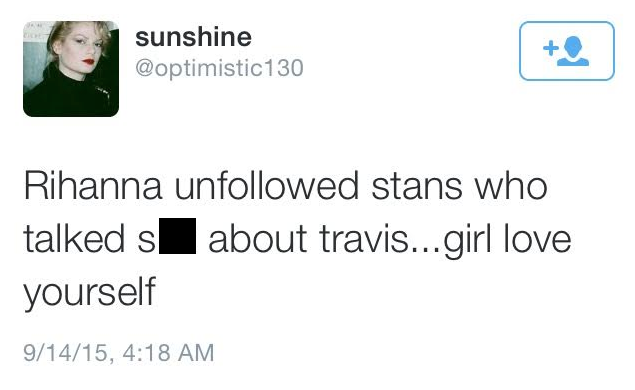Open the sunshine display name
This screenshot has height=390, width=635.
[193, 37]
